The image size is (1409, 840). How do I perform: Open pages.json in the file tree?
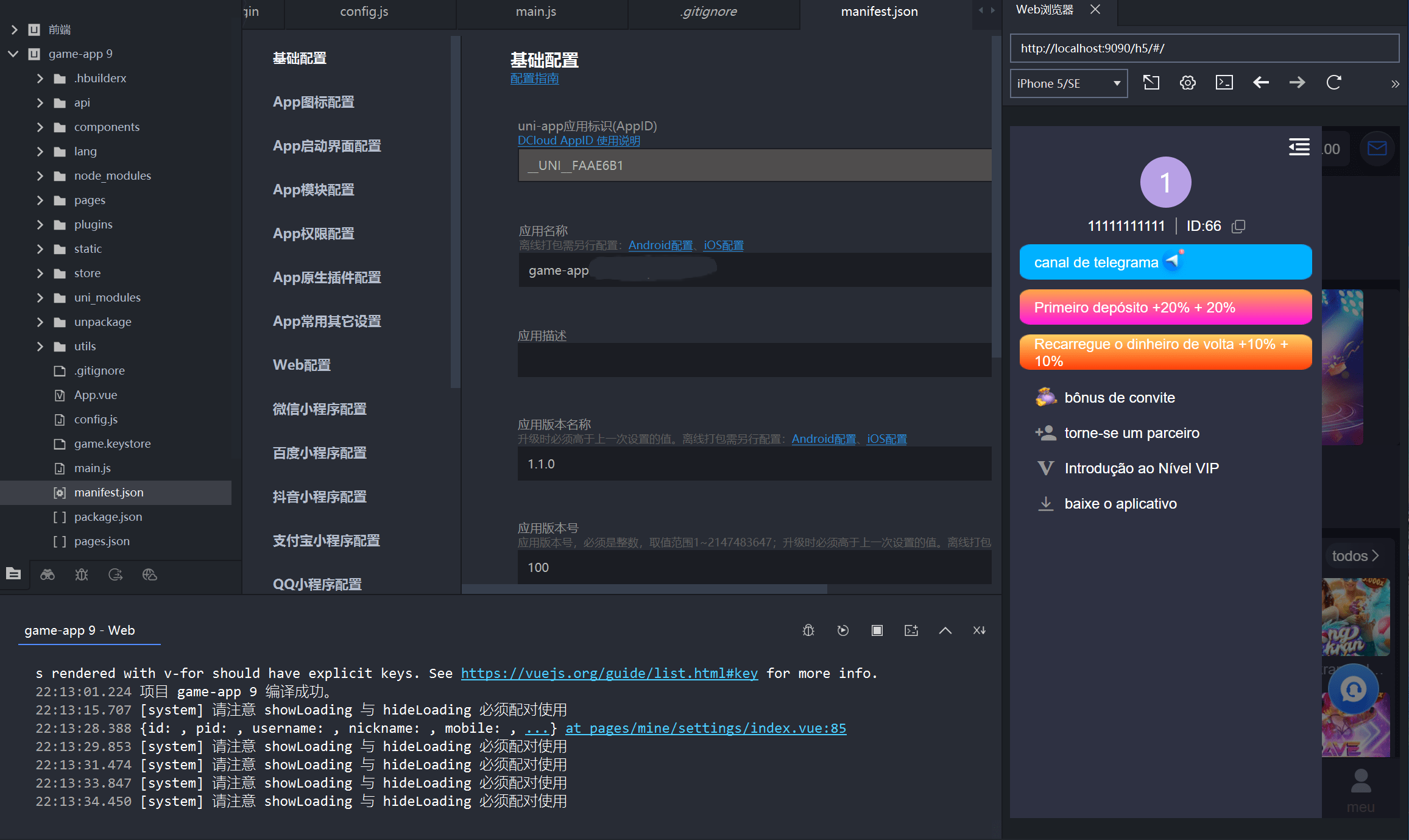102,541
